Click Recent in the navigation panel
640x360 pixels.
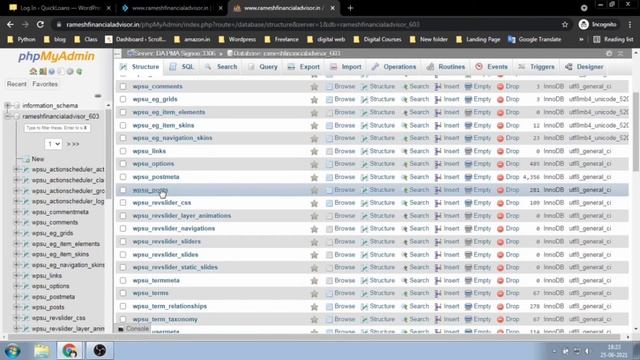[17, 84]
